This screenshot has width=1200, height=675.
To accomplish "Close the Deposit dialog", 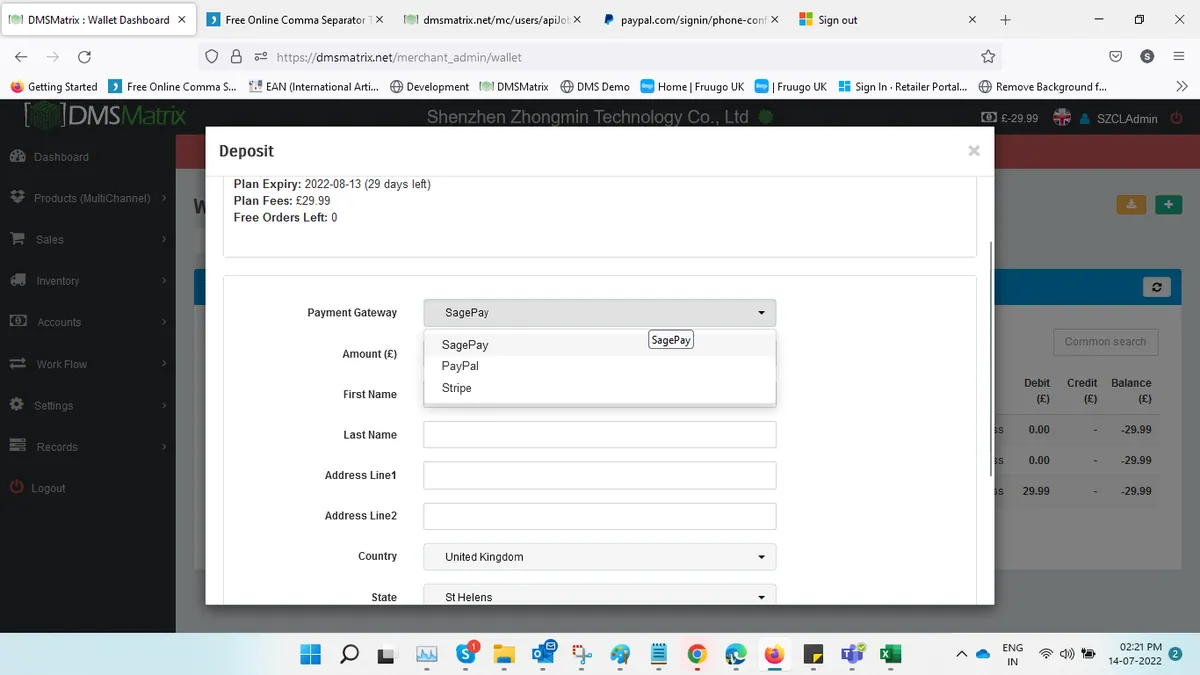I will (974, 151).
